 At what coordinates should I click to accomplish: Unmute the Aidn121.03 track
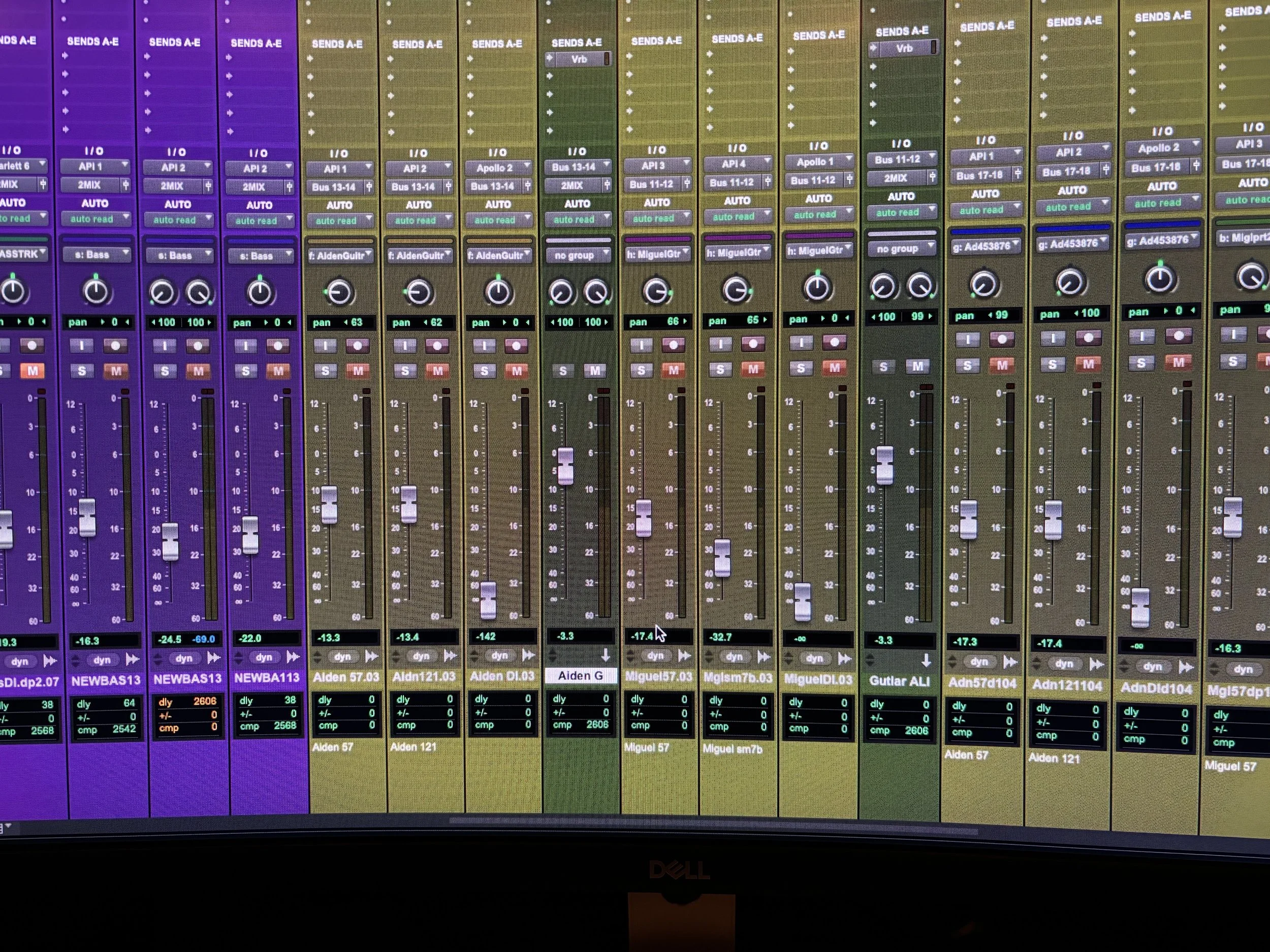click(x=437, y=371)
